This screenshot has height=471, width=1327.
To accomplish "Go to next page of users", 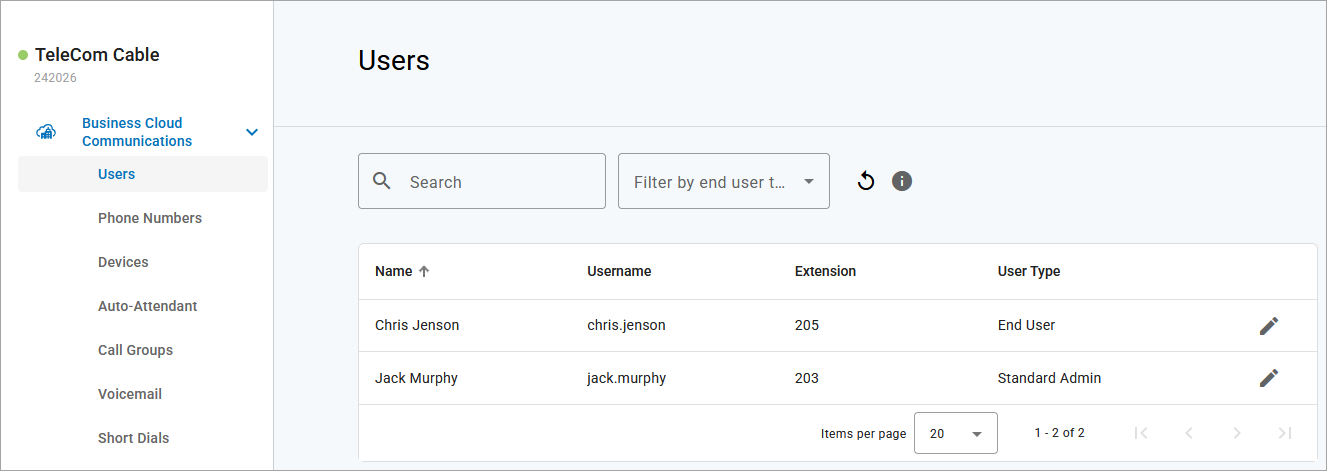I will click(1237, 433).
